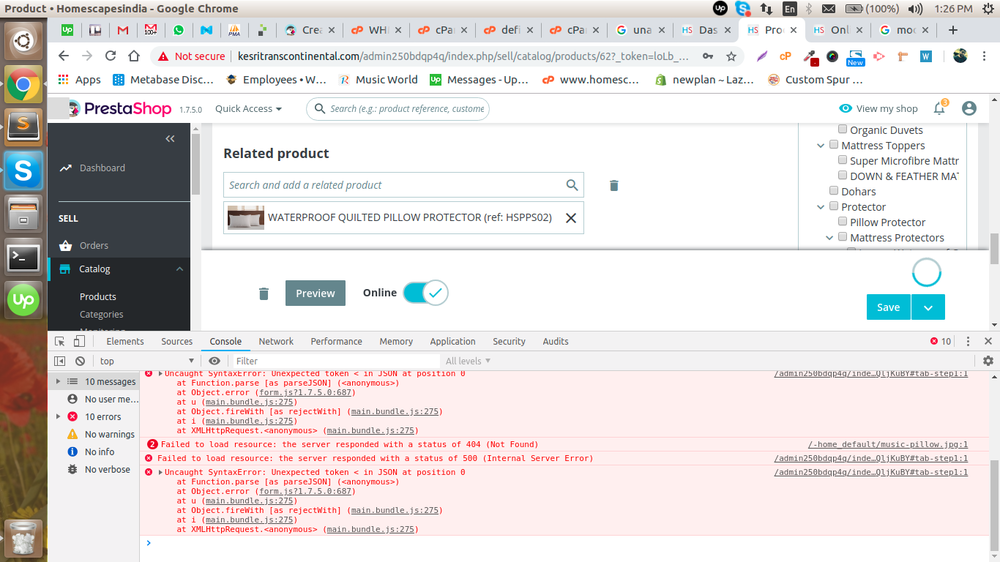The width and height of the screenshot is (1000, 562).
Task: Open the Quick Access dropdown
Action: pyautogui.click(x=248, y=108)
